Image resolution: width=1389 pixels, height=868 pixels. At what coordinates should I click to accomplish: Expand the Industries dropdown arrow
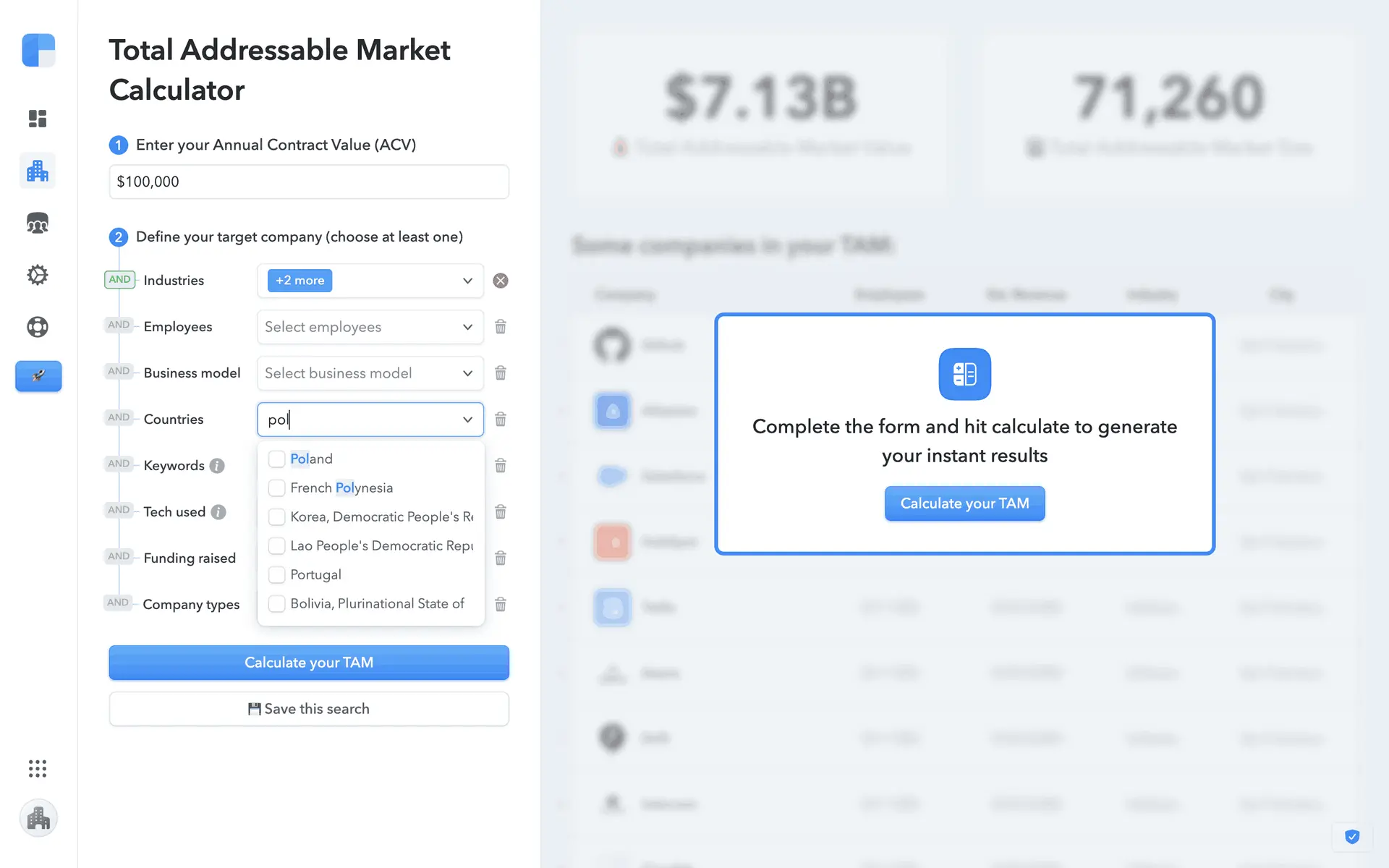pos(468,281)
